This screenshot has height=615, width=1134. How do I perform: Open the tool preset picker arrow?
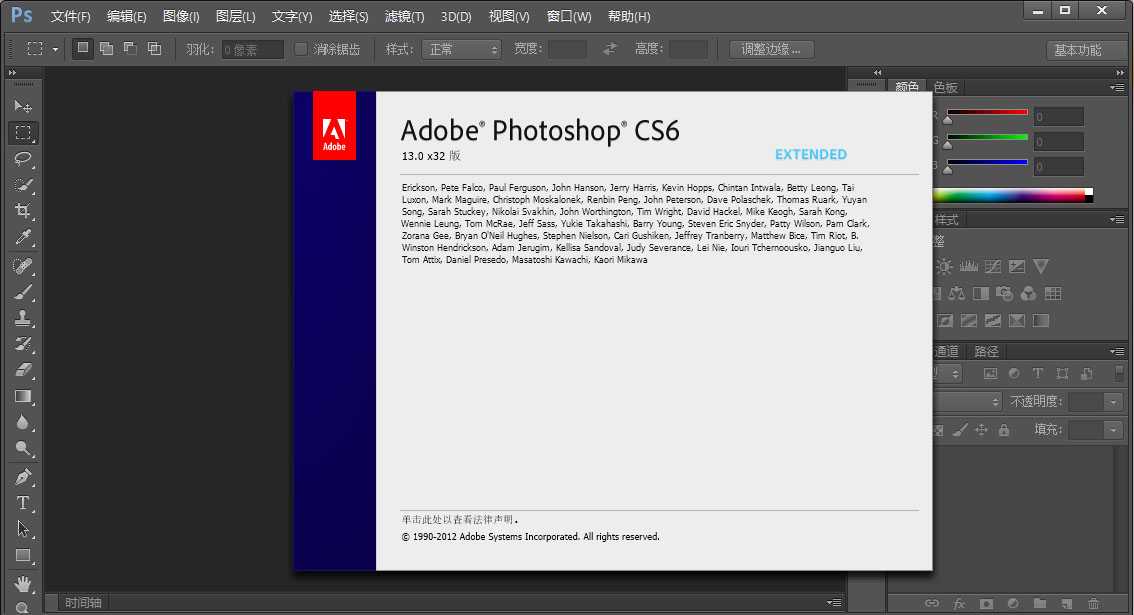pyautogui.click(x=55, y=49)
